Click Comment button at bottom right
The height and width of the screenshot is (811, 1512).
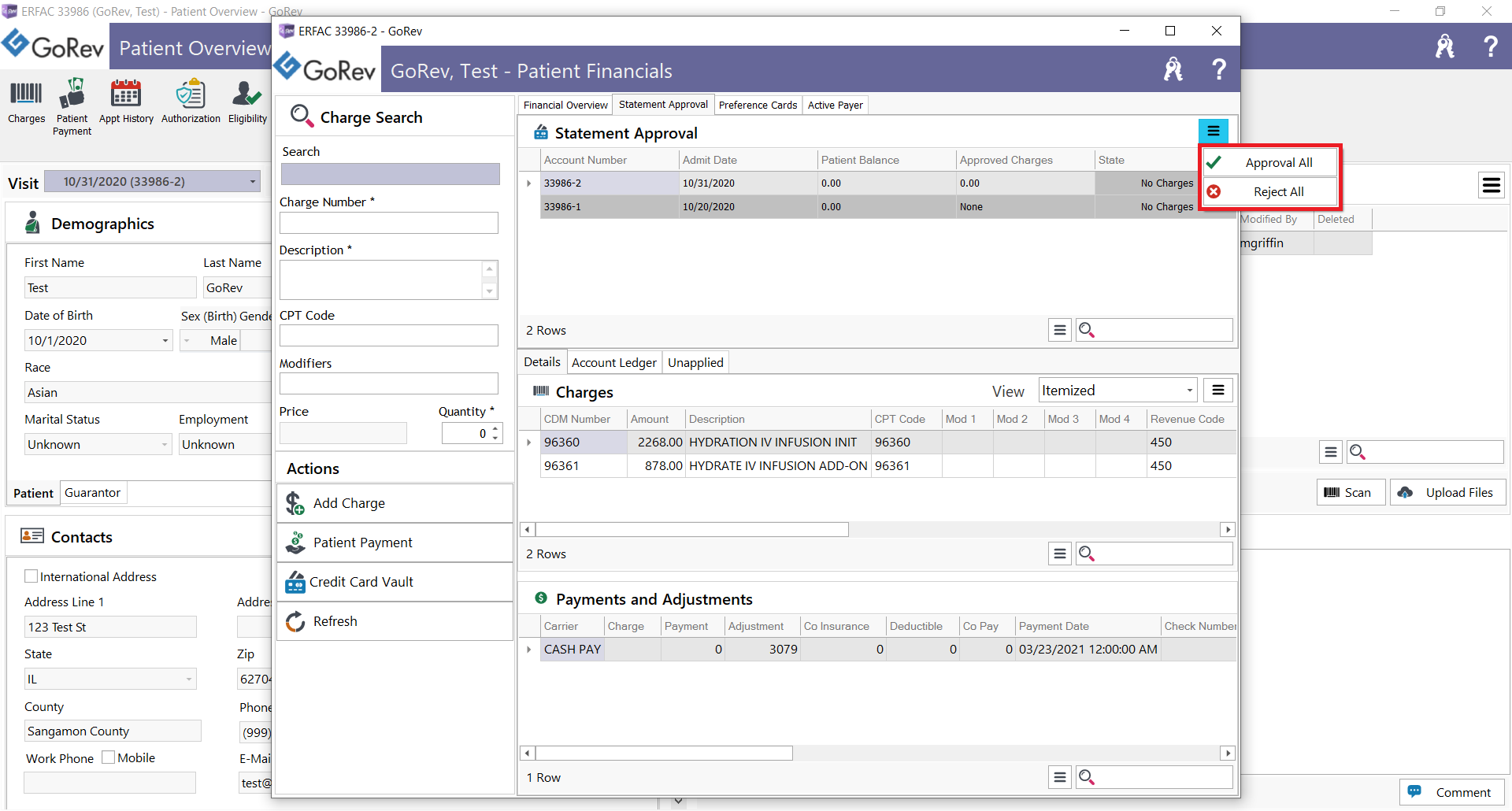(1451, 793)
